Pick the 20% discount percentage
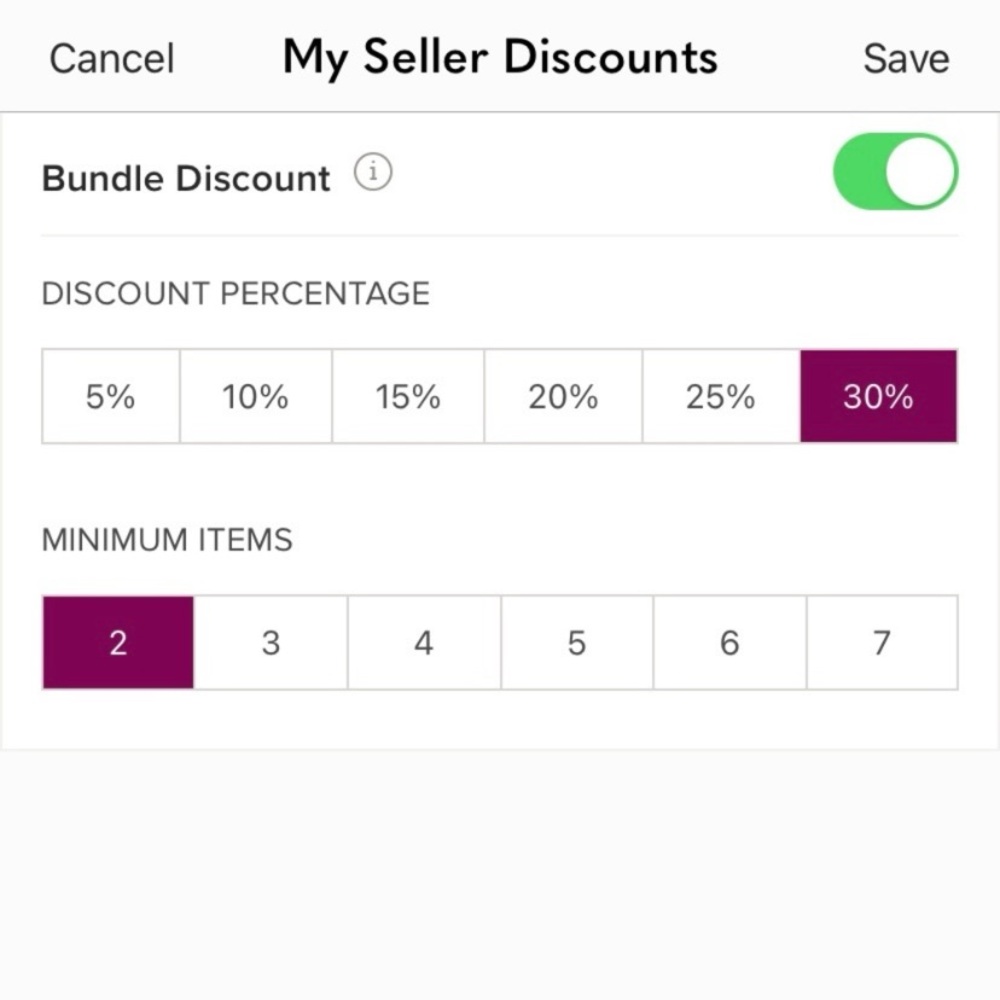 [x=563, y=397]
